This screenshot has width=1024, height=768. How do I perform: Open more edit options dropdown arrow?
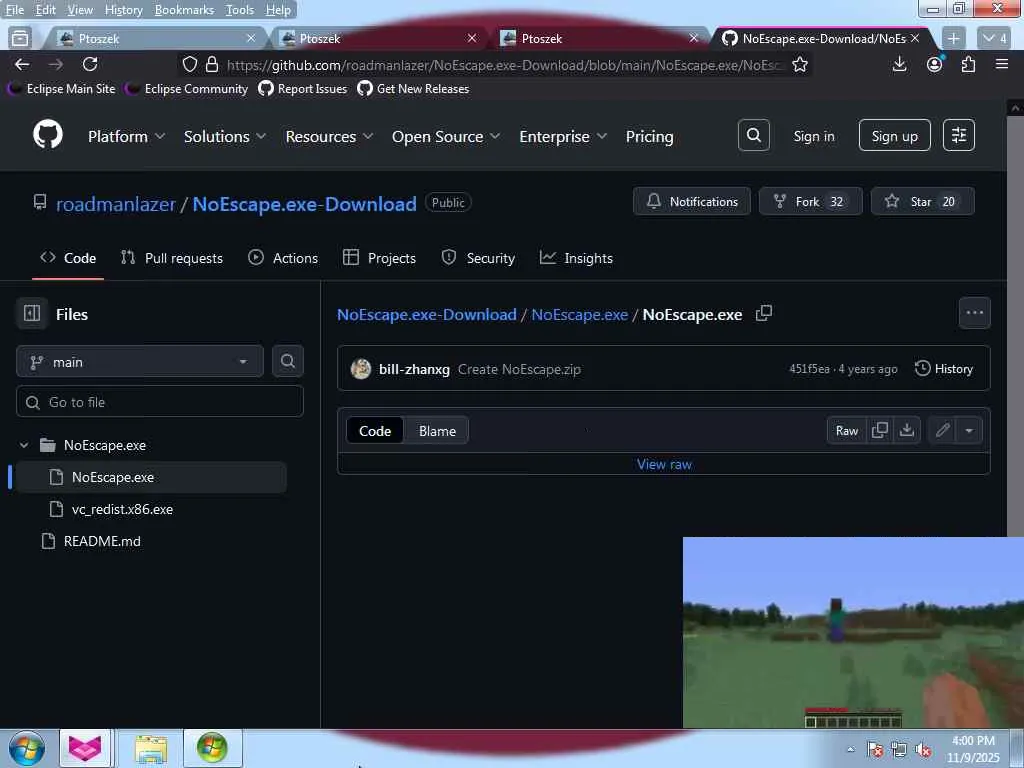[969, 430]
